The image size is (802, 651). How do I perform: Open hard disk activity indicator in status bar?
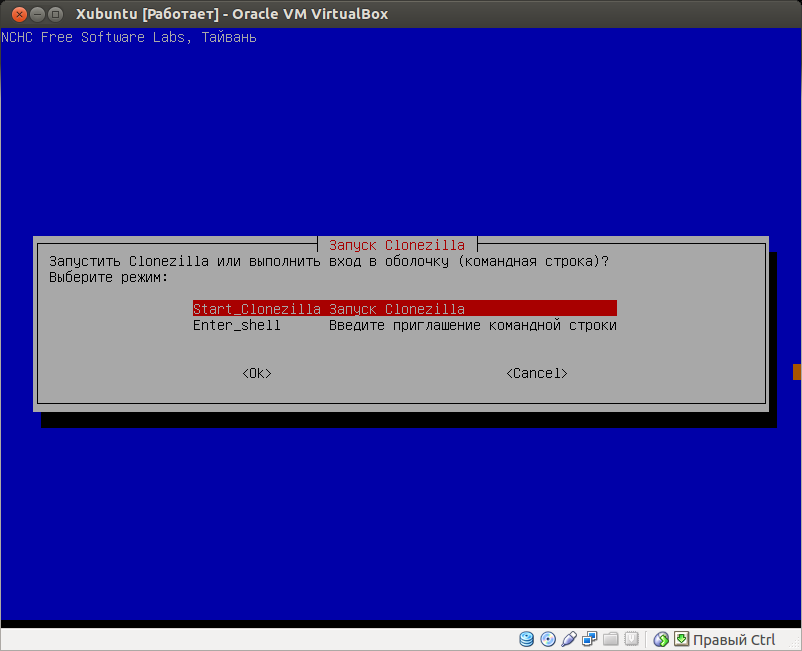coord(526,639)
